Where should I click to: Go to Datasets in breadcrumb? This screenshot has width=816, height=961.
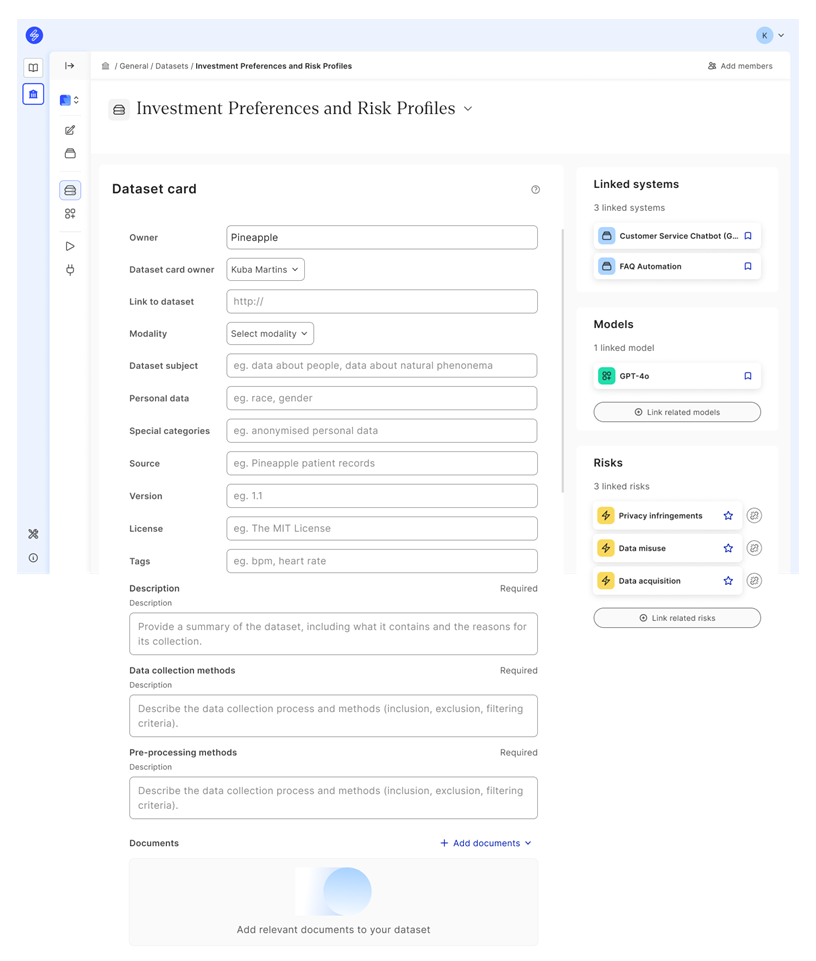point(171,66)
